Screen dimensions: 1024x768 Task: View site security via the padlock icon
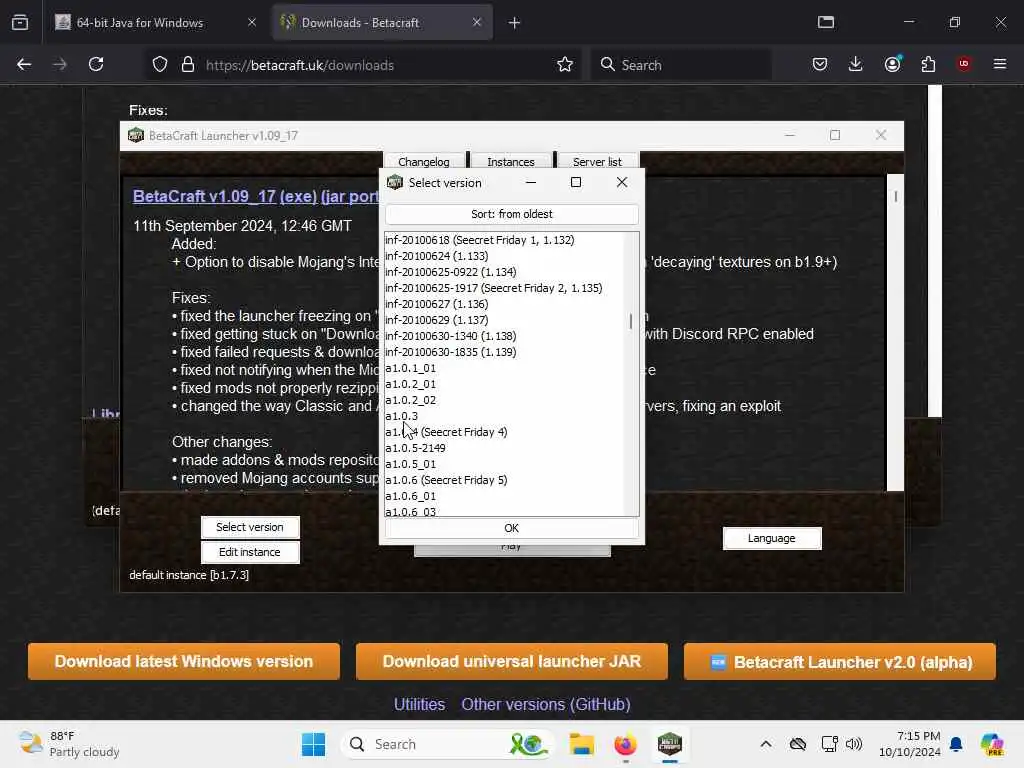point(188,64)
